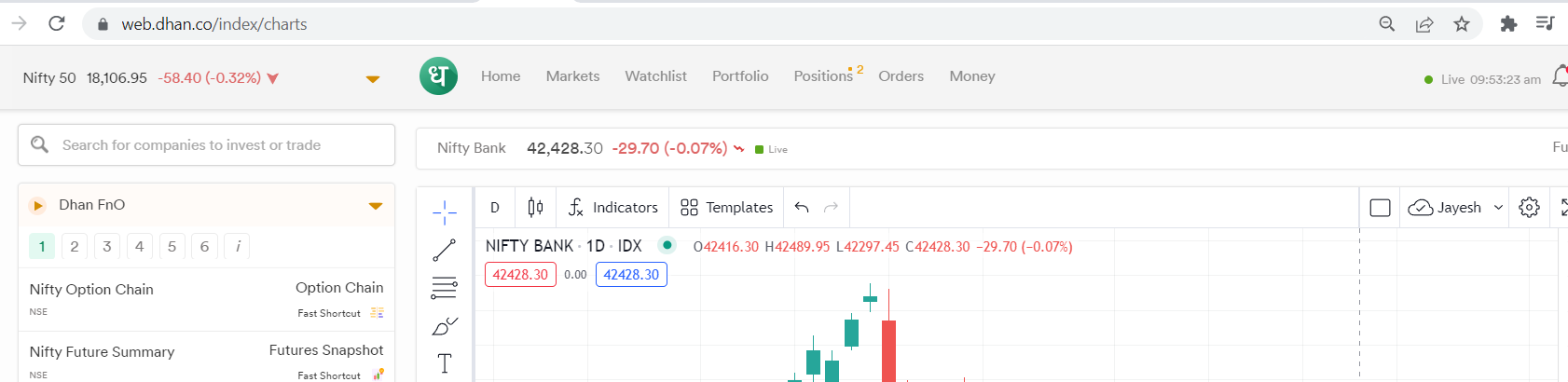Select the Fibonacci/horizontal lines tool
The height and width of the screenshot is (382, 1568).
pos(445,288)
